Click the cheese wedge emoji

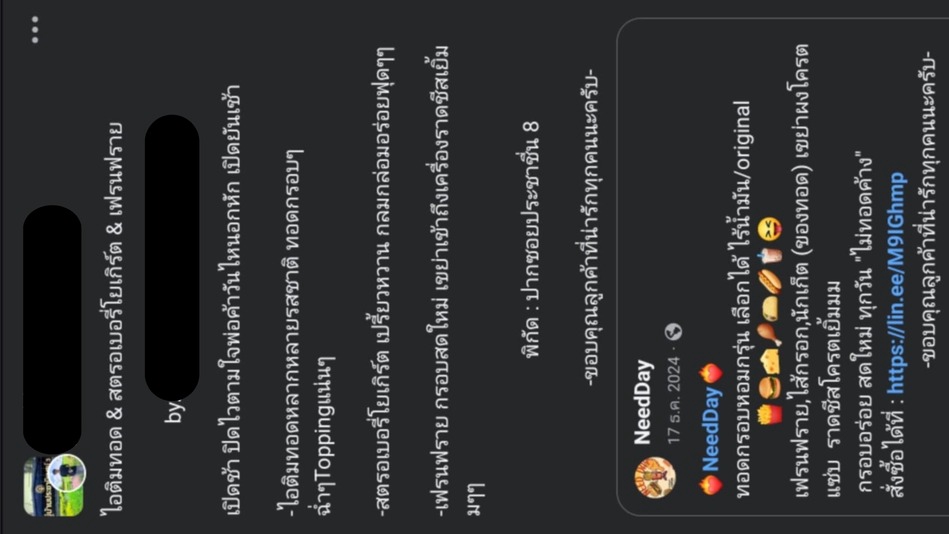coord(770,360)
